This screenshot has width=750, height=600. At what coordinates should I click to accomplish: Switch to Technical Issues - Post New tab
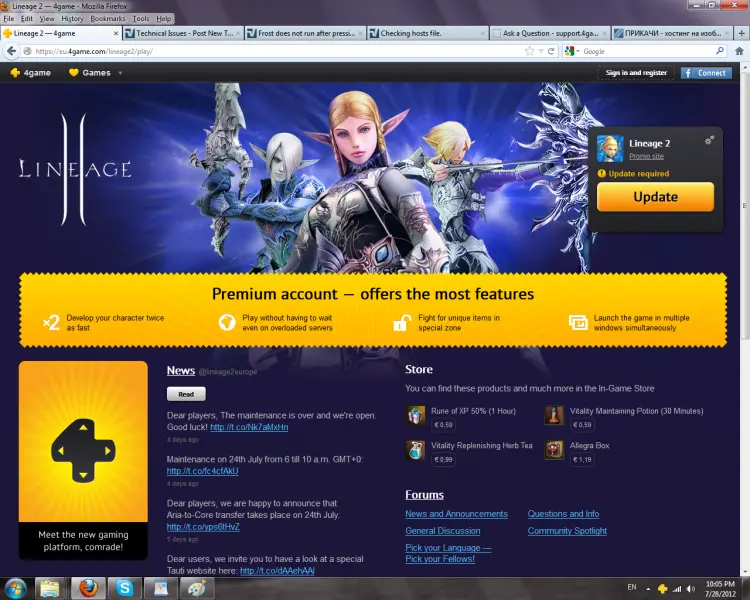click(183, 33)
